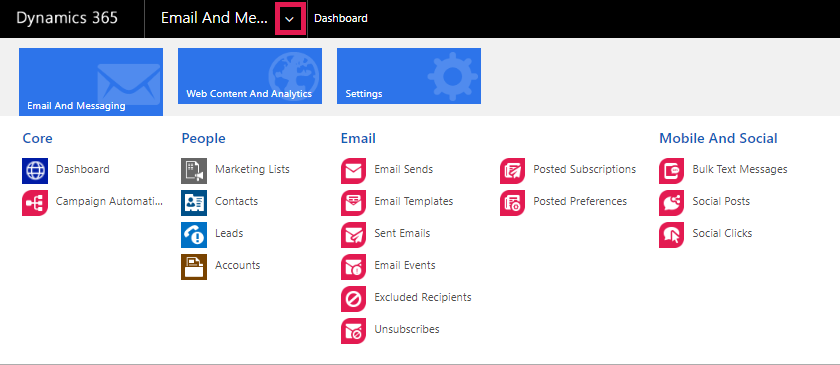Open Campaign Automation link
840x365 pixels.
tap(109, 202)
